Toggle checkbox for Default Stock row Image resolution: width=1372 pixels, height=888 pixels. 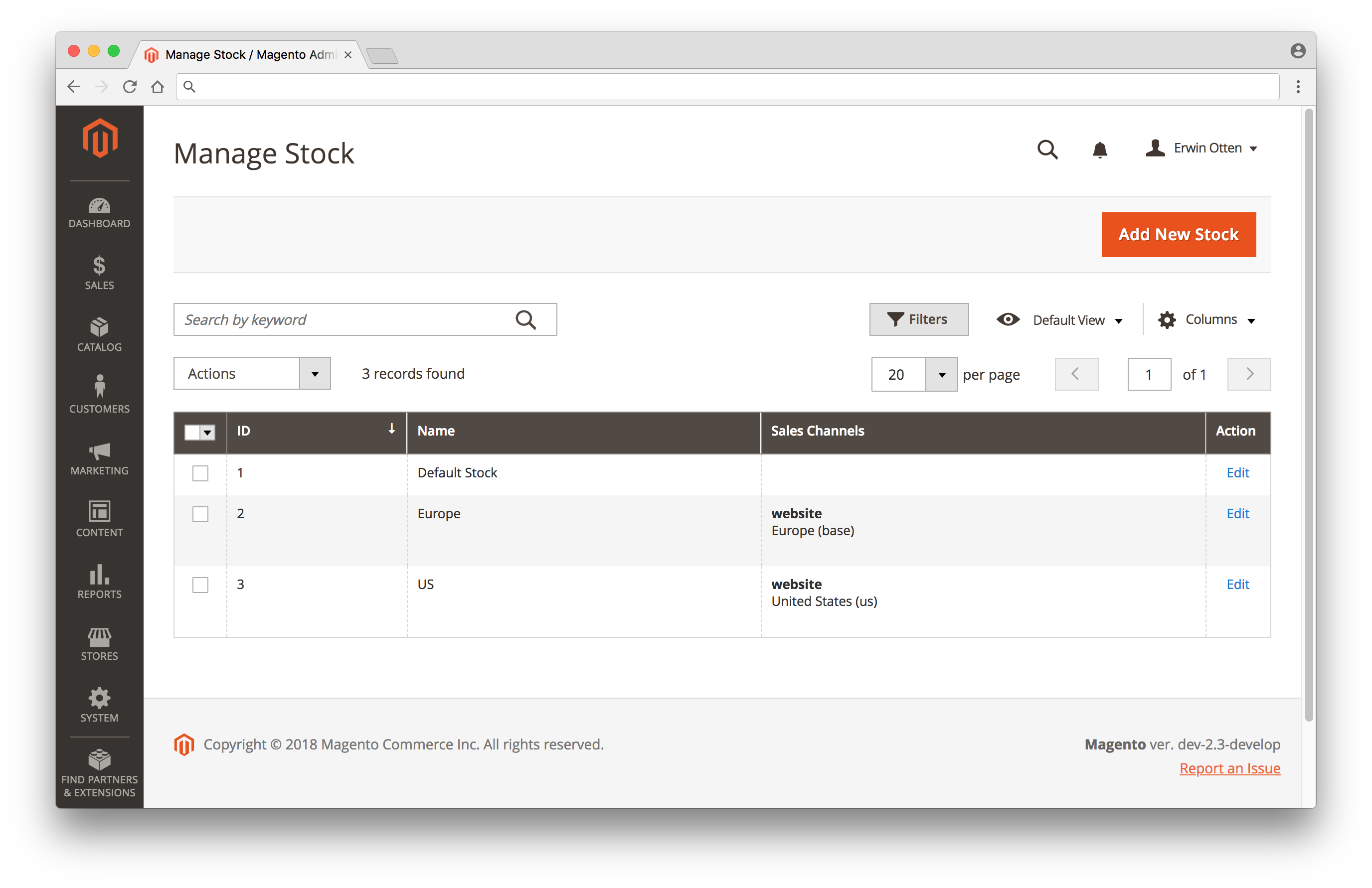point(200,471)
